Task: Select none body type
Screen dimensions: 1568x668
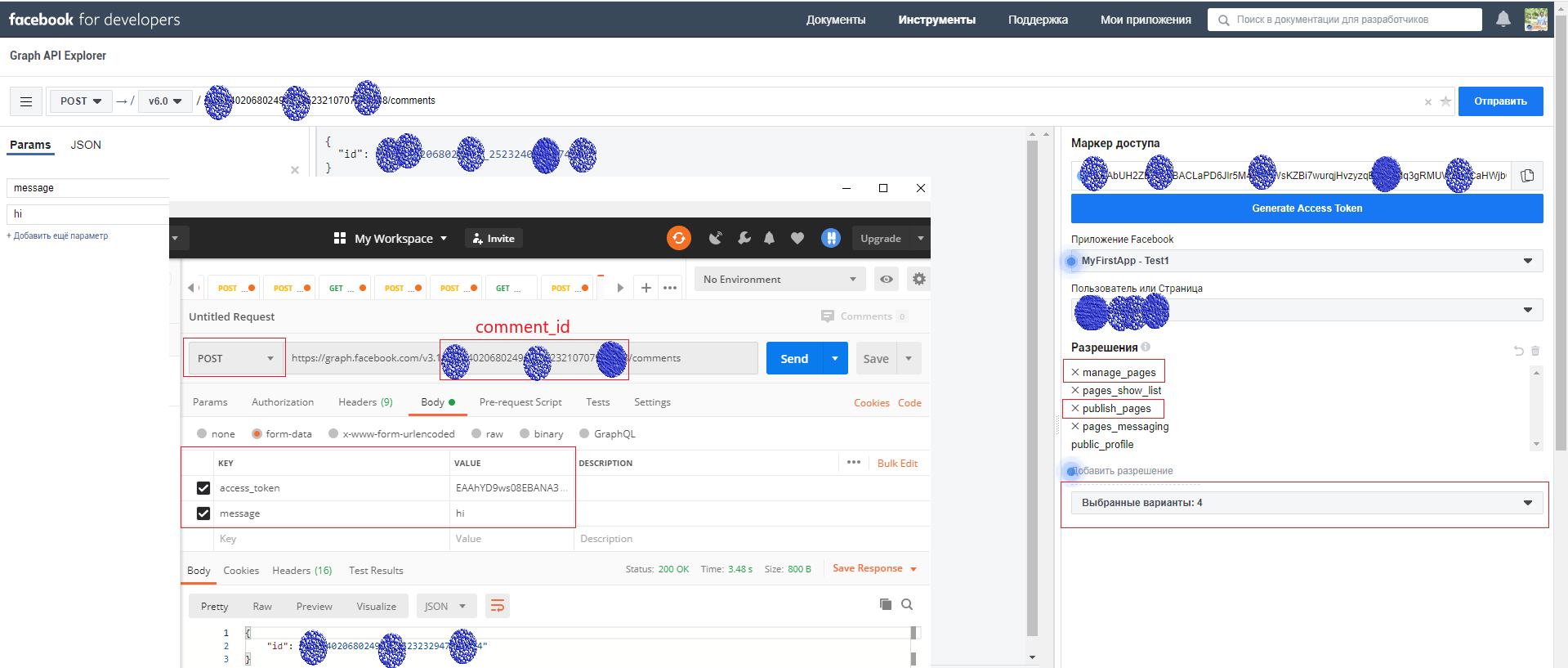Action: coord(202,433)
